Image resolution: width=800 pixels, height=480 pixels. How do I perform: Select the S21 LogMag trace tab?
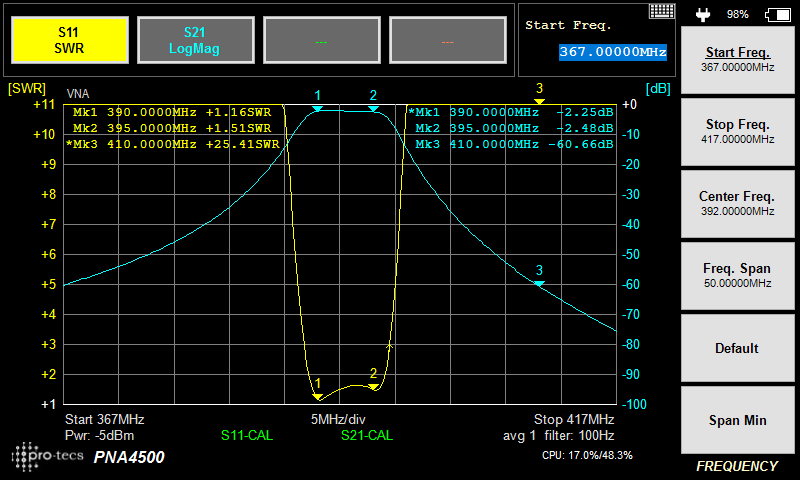pos(194,41)
